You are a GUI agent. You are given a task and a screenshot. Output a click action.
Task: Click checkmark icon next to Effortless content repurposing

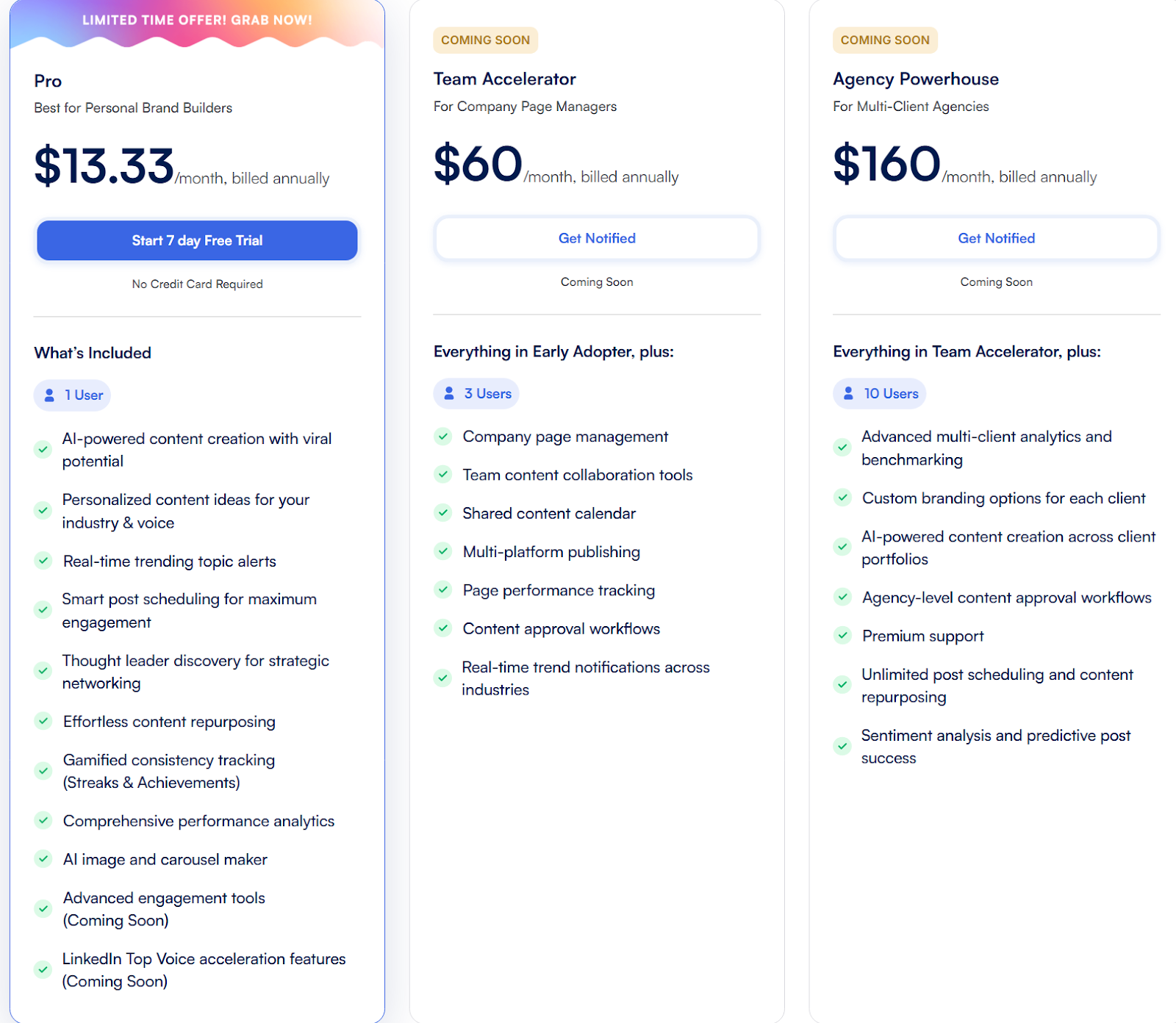(x=43, y=722)
